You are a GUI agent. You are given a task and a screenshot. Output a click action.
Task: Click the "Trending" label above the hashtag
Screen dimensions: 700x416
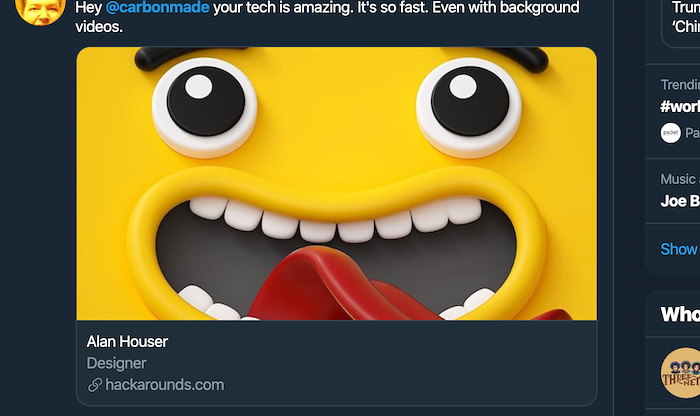680,85
